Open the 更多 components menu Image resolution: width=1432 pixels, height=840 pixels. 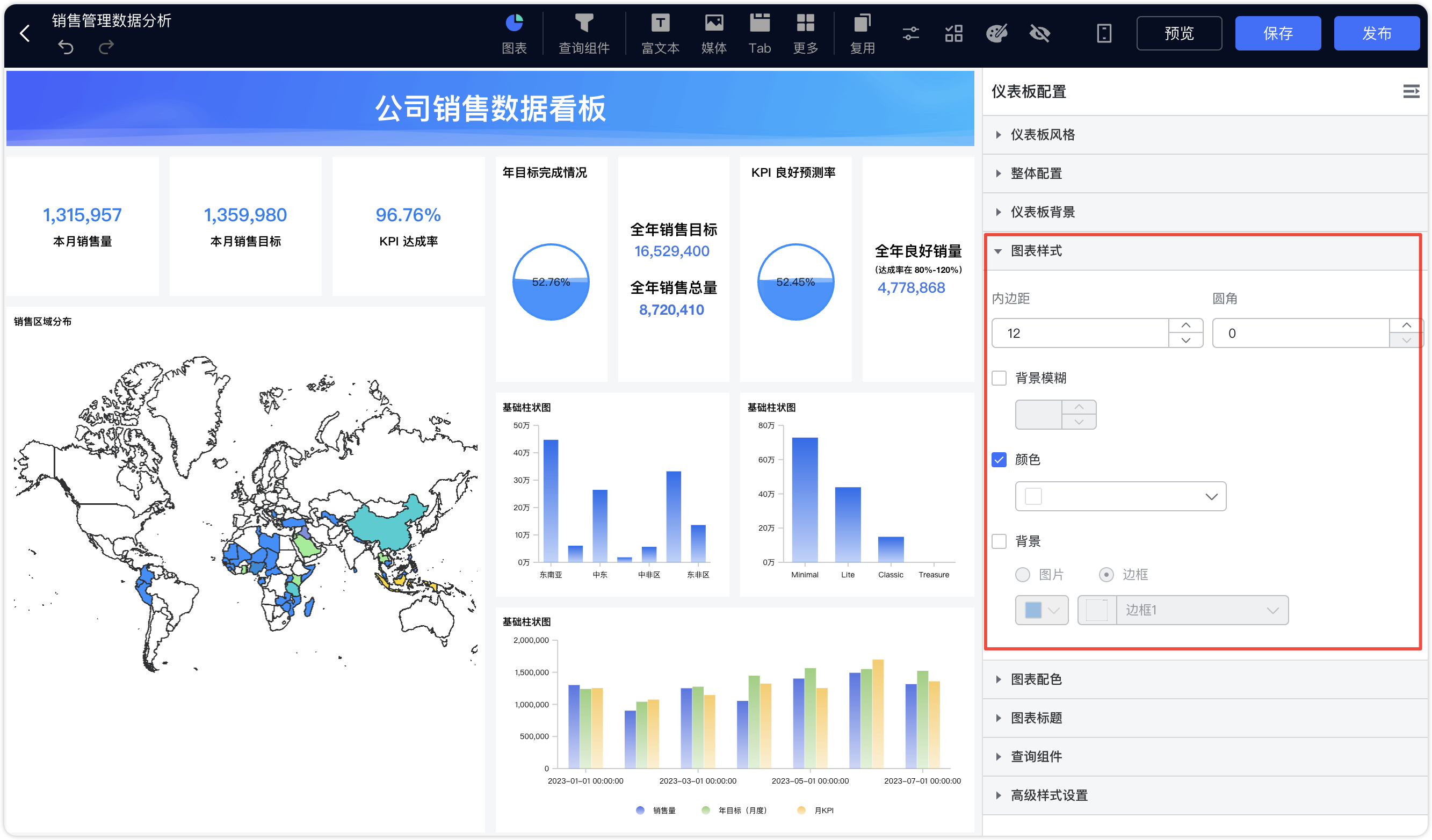pyautogui.click(x=806, y=34)
